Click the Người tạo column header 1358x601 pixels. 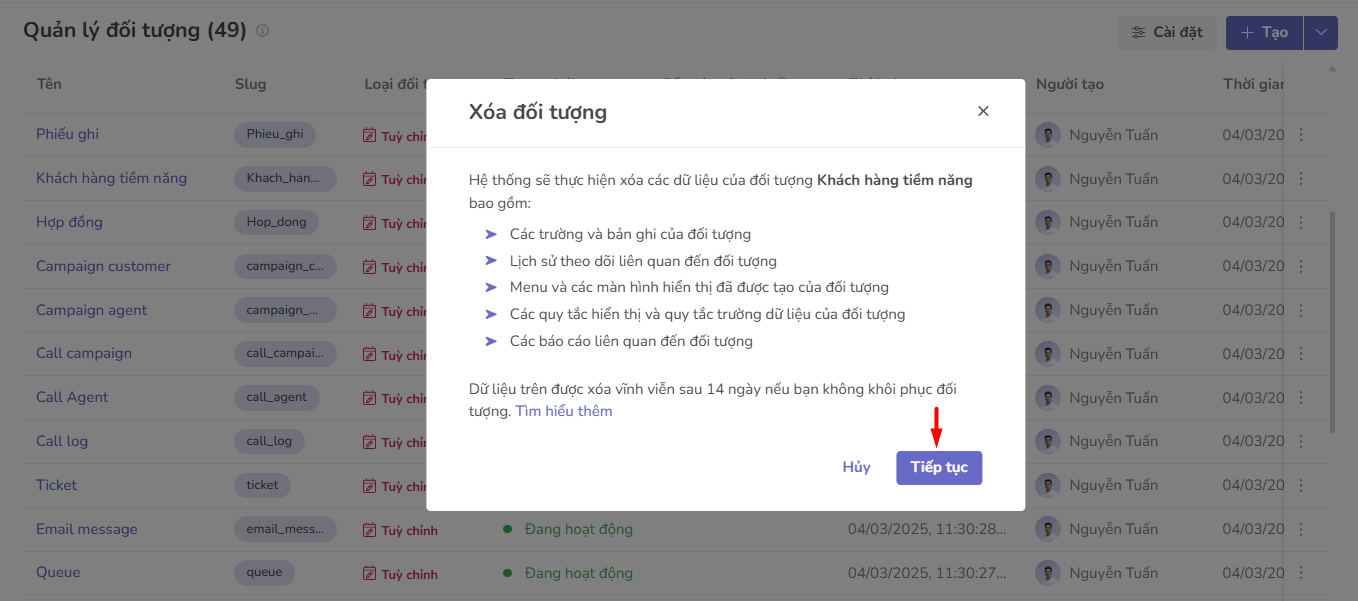pyautogui.click(x=1070, y=84)
